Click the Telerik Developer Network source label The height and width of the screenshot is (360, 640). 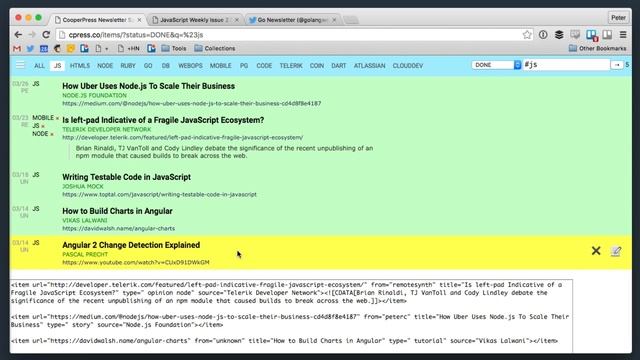pos(107,129)
